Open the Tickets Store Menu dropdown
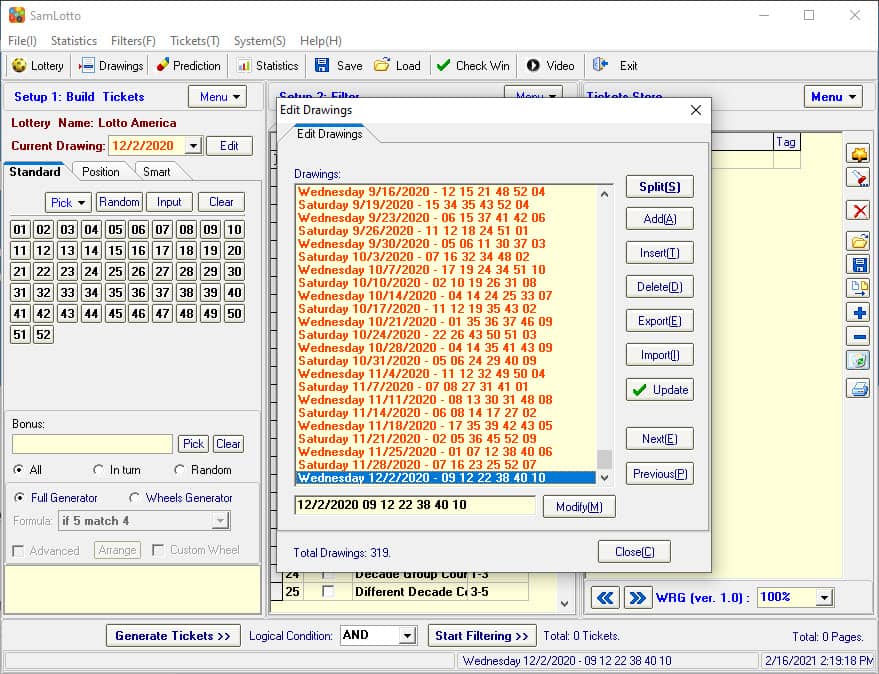The image size is (879, 674). (x=833, y=97)
